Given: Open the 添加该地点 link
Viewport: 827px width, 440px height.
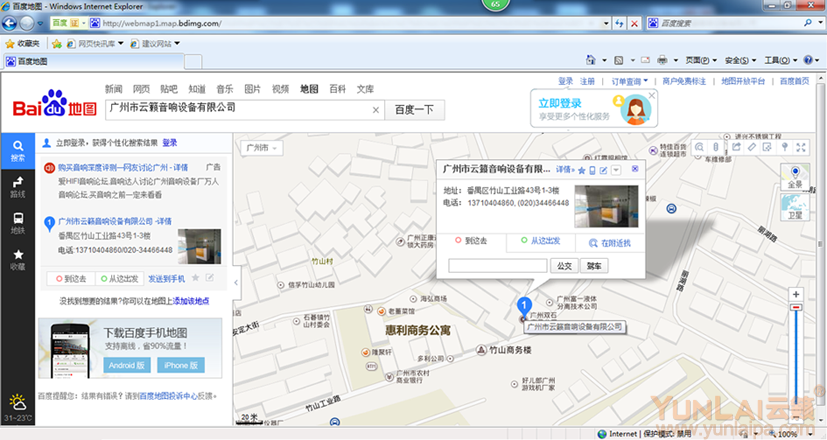Looking at the screenshot, I should [191, 301].
